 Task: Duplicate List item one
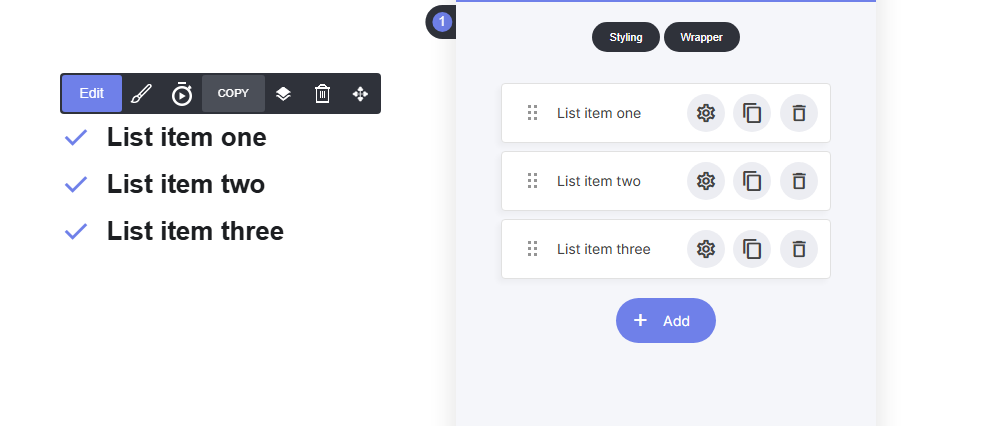pos(751,113)
